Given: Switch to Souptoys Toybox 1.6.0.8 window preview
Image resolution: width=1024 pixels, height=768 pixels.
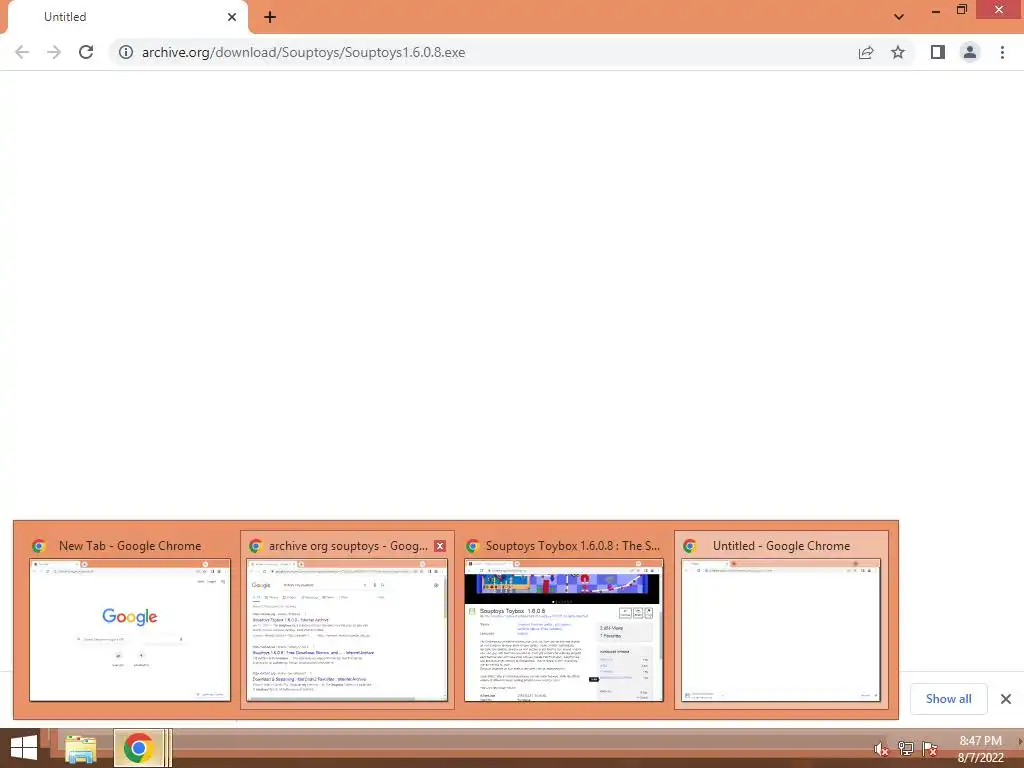Looking at the screenshot, I should [564, 619].
